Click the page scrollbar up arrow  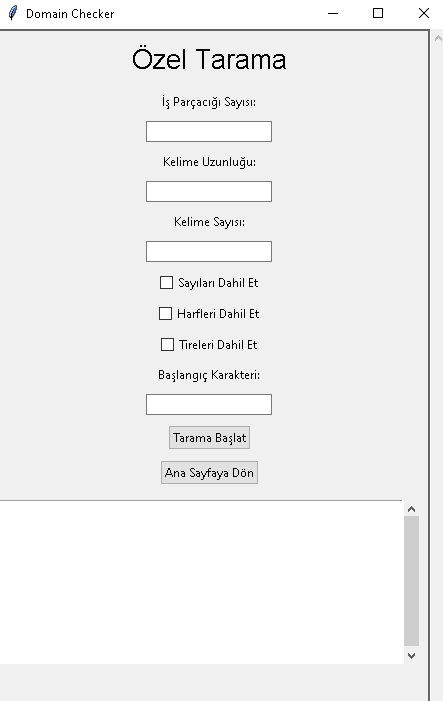[438, 38]
